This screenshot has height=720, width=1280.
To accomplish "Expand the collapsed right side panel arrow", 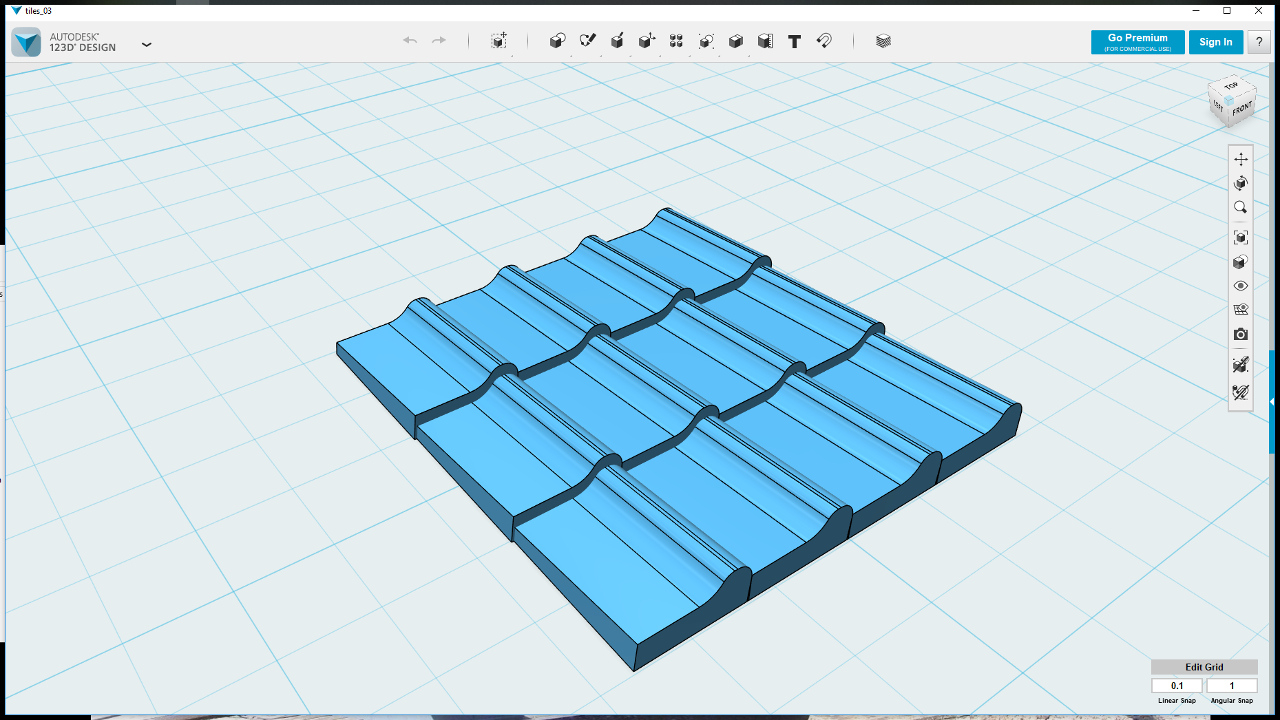I will tap(1273, 402).
